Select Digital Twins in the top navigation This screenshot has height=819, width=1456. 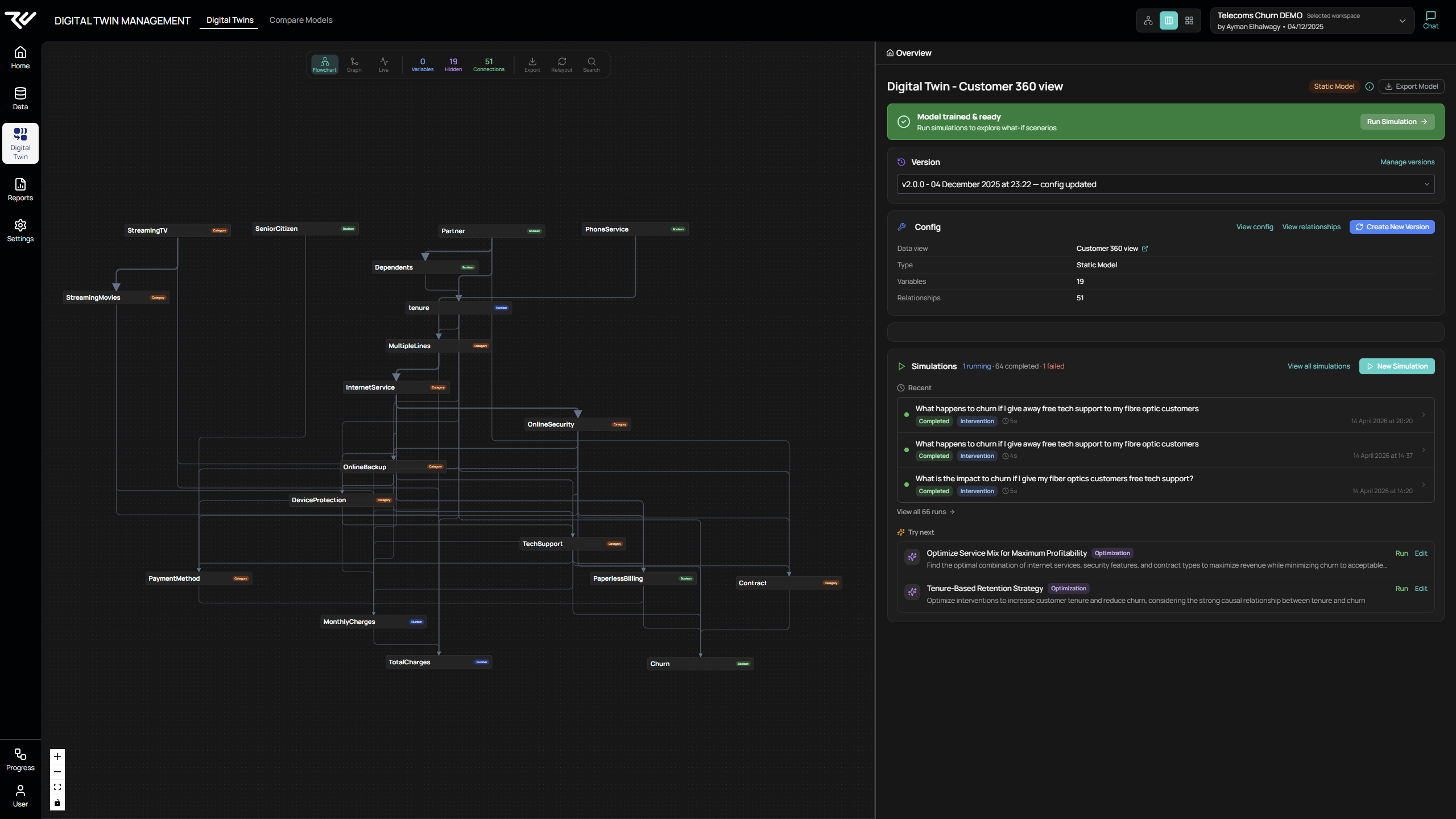pos(229,20)
